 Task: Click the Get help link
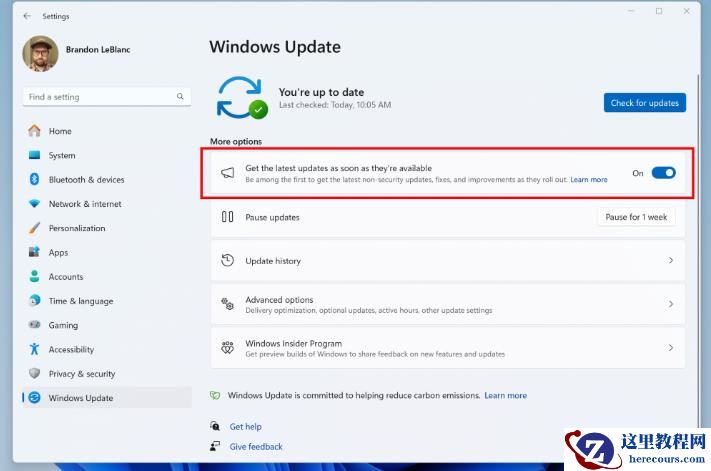245,427
